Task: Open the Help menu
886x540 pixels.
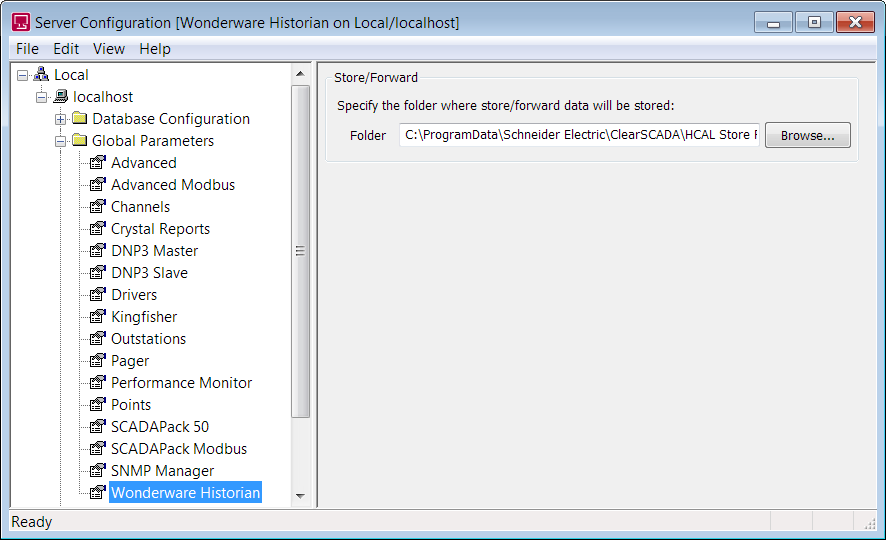Action: click(x=155, y=49)
